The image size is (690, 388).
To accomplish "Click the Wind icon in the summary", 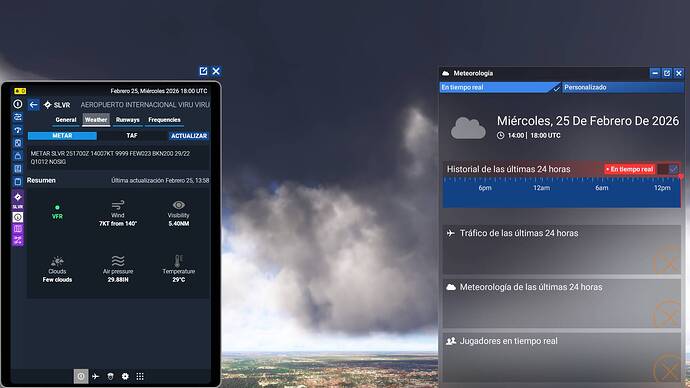I will pos(118,205).
